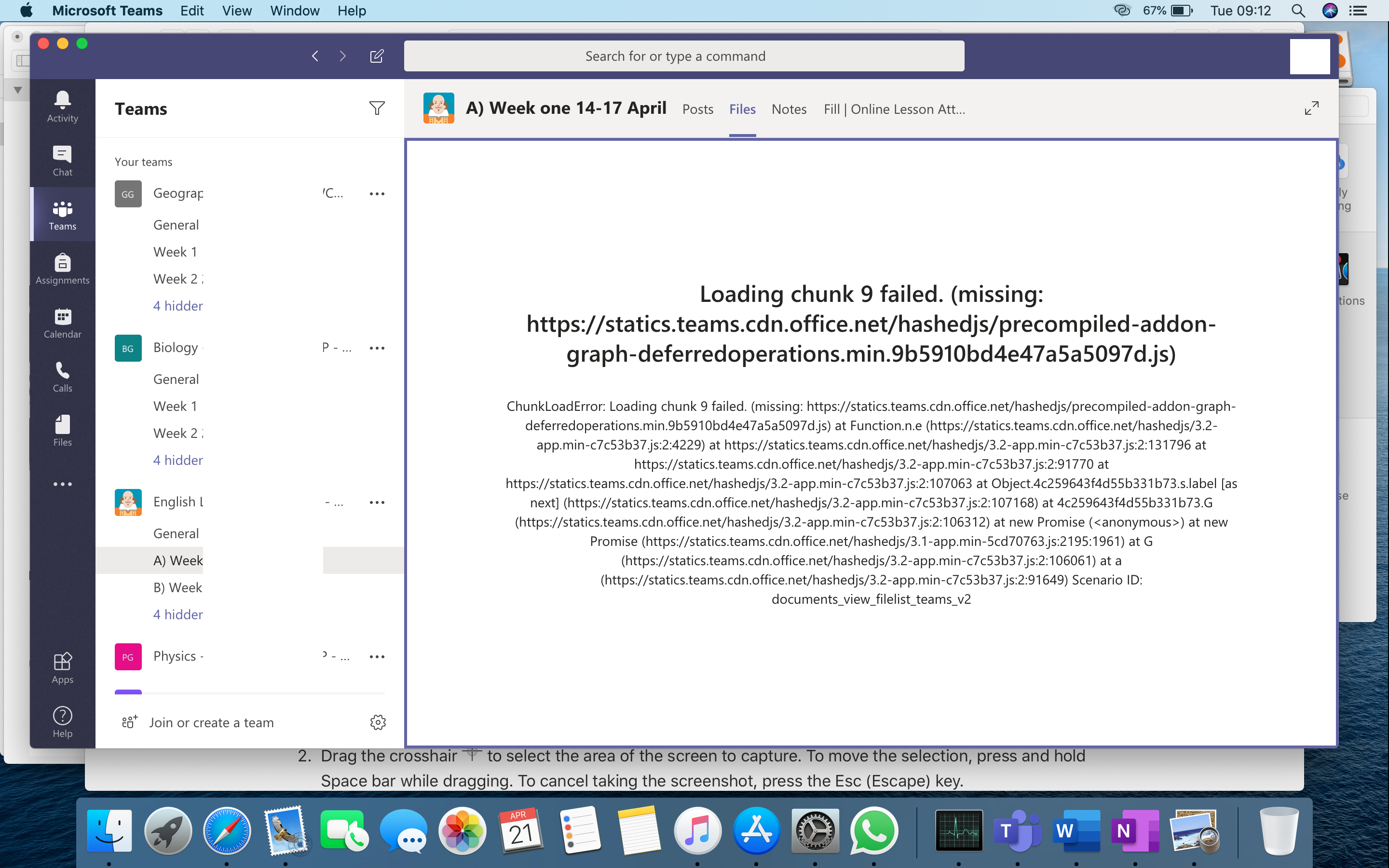
Task: Expand the tab to full screen
Action: tap(1311, 108)
